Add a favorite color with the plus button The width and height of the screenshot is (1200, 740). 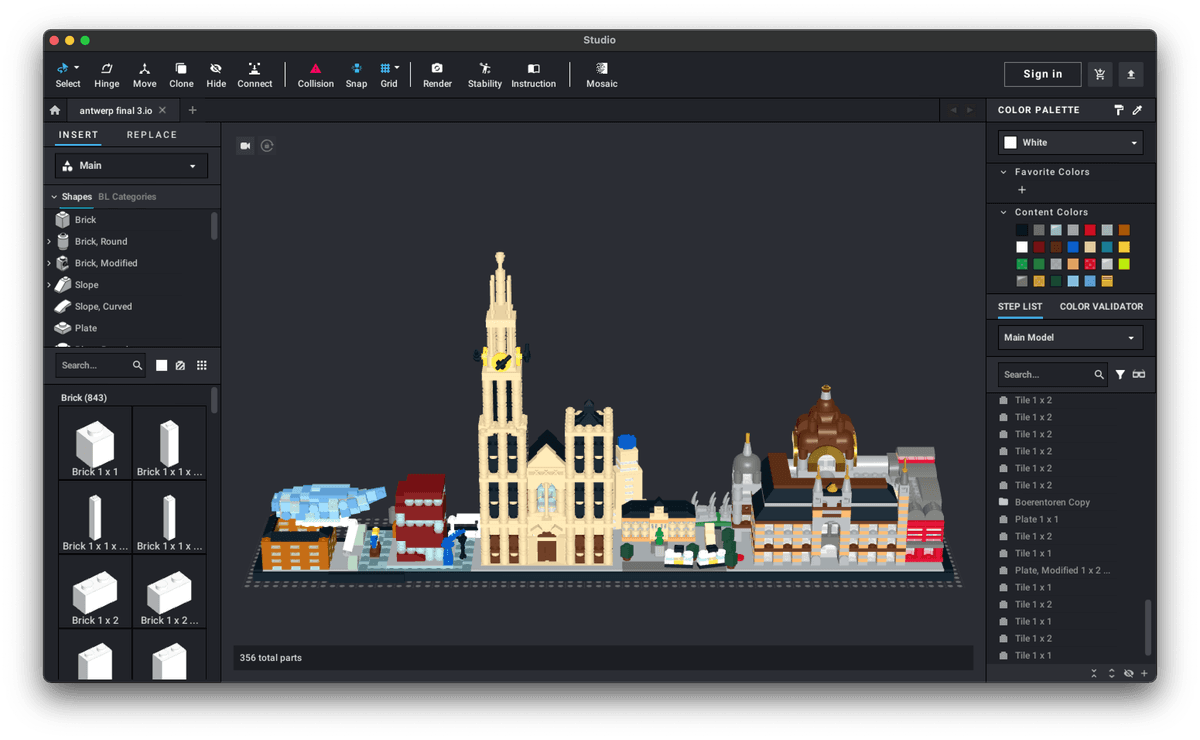[x=1021, y=189]
